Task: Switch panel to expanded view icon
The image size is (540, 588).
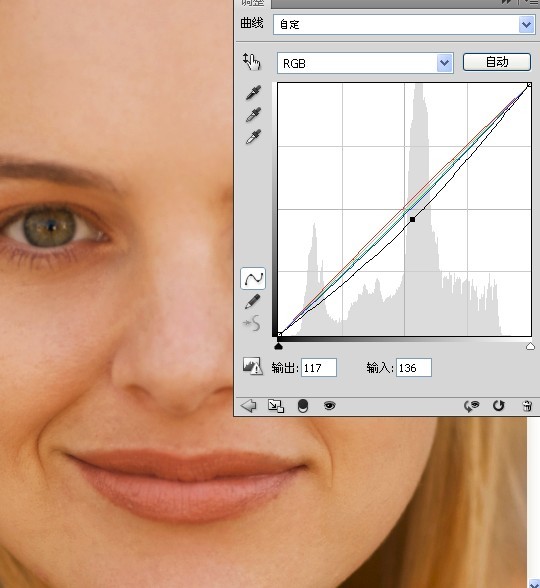Action: [276, 406]
